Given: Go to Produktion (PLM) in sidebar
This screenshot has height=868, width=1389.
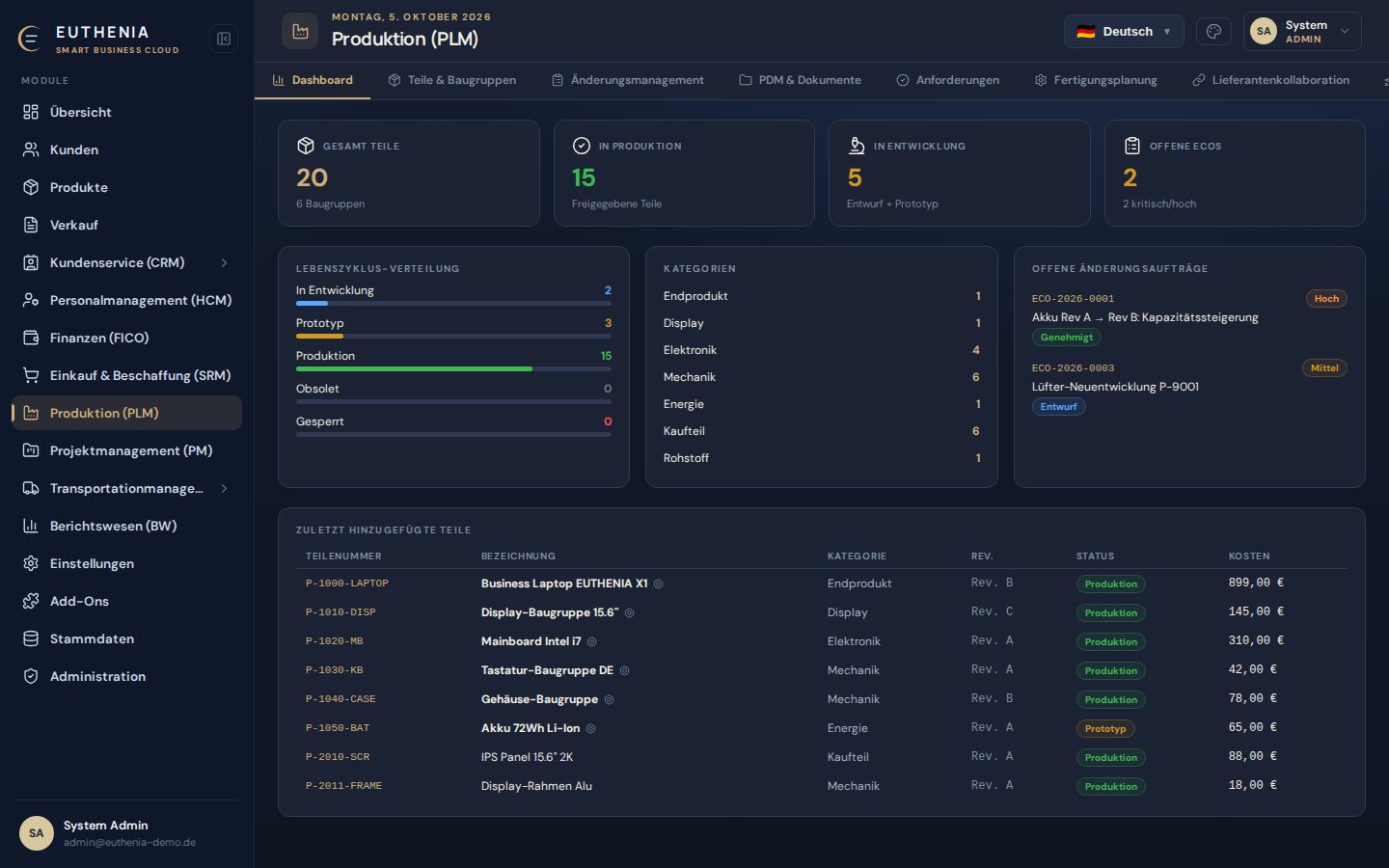Looking at the screenshot, I should (126, 413).
